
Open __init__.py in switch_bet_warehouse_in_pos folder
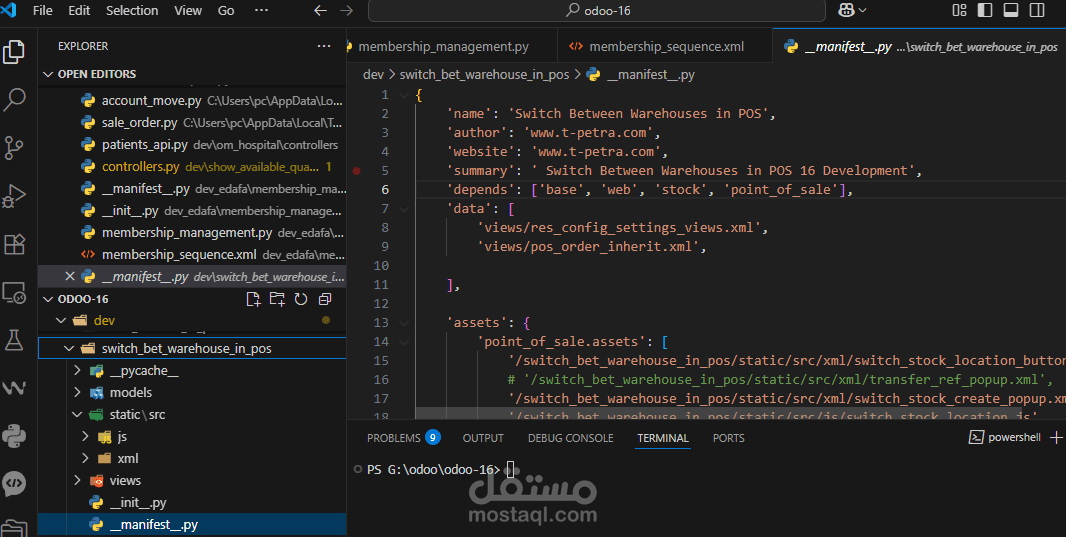192,502
